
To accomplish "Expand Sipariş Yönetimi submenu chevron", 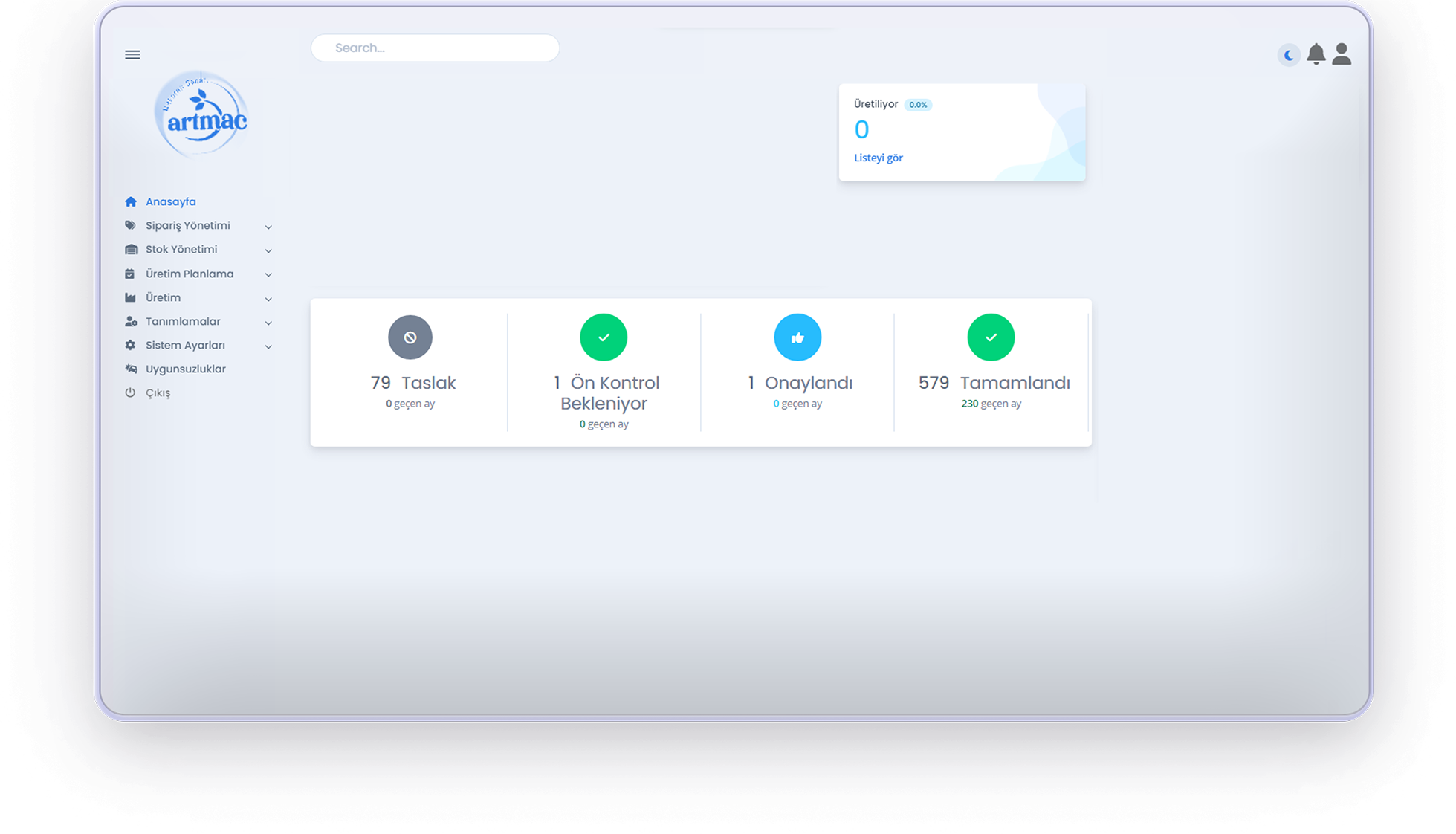I will (268, 227).
